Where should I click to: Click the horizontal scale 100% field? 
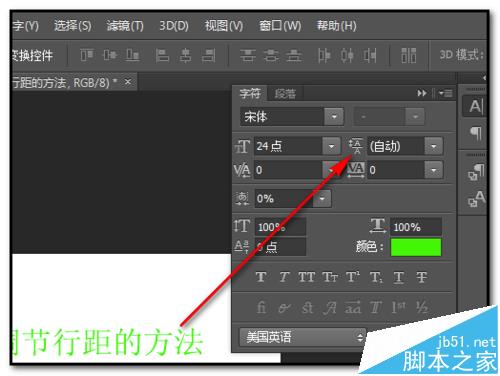[416, 227]
